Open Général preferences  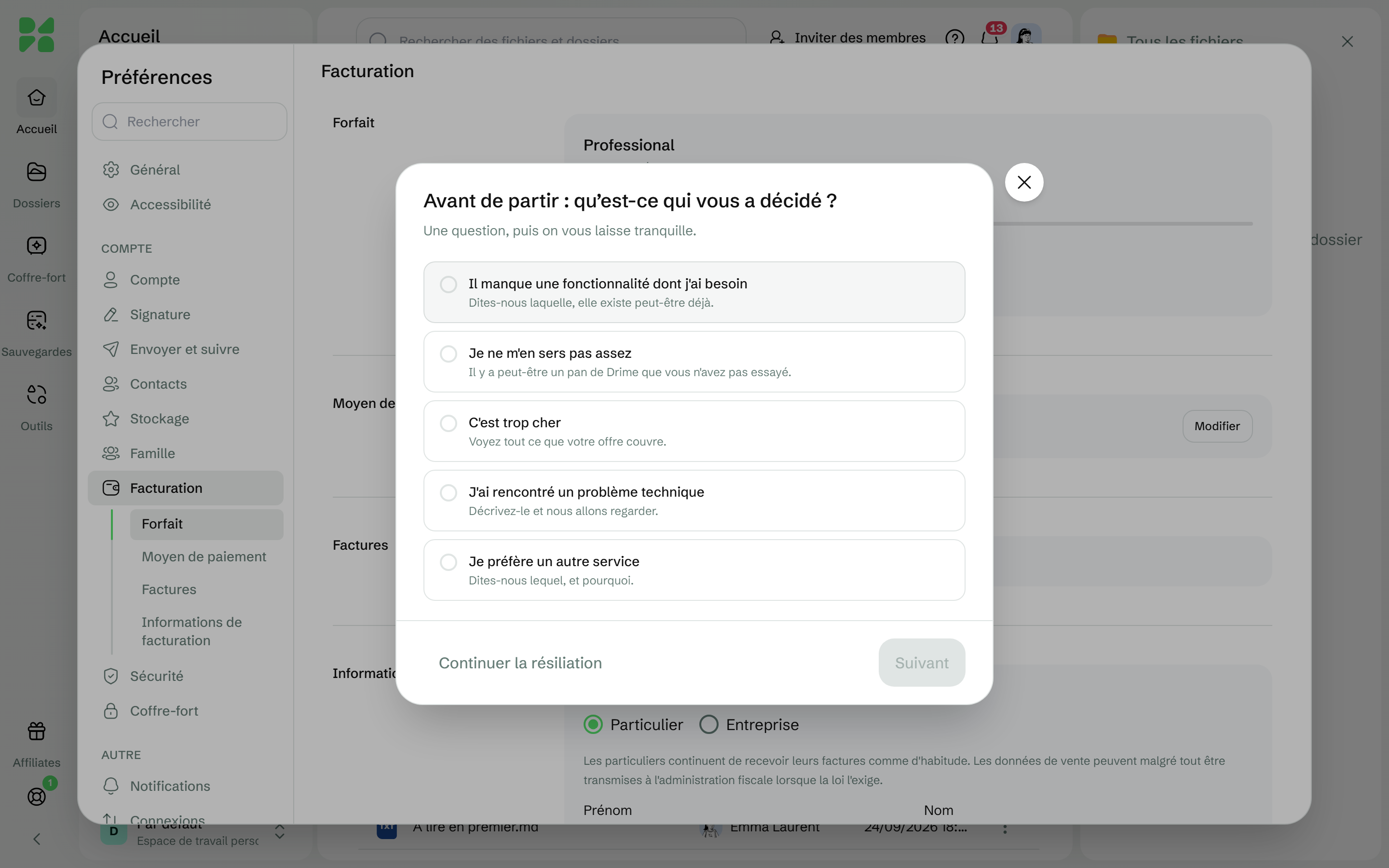[x=185, y=170]
